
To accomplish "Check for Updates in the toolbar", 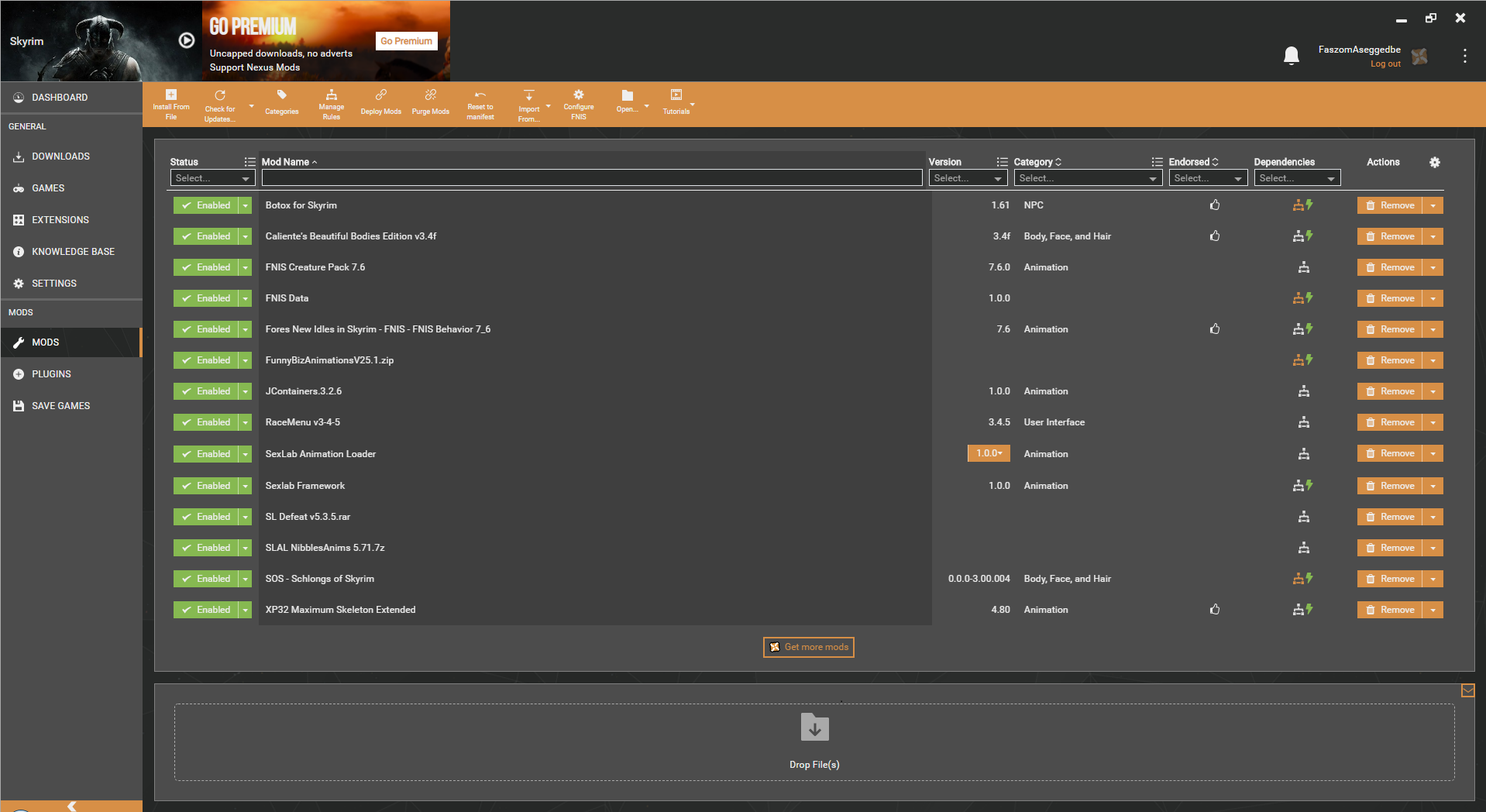I will coord(220,105).
